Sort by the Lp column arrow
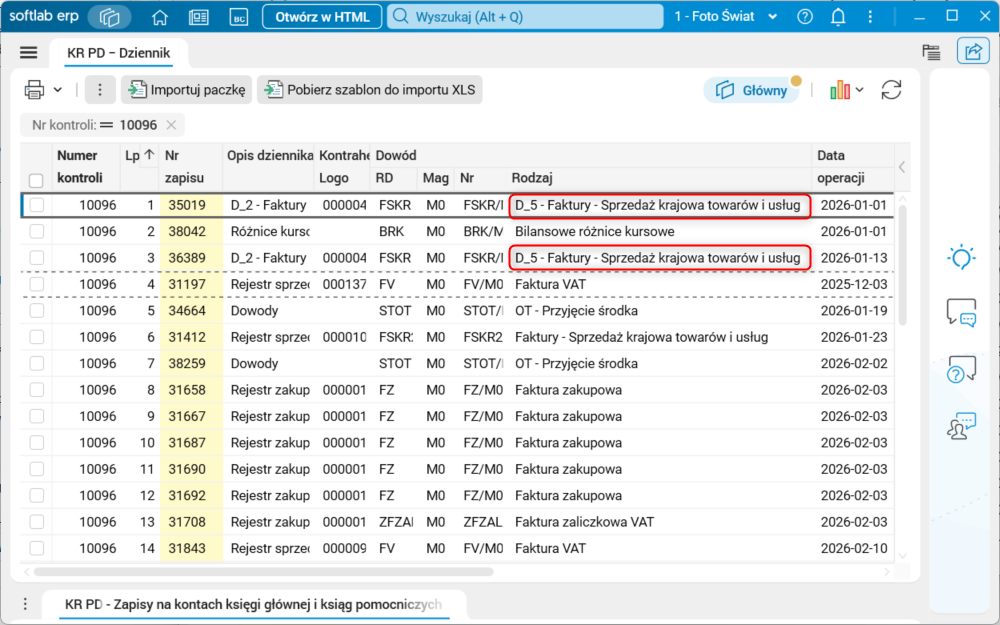This screenshot has height=625, width=1000. pyautogui.click(x=149, y=155)
